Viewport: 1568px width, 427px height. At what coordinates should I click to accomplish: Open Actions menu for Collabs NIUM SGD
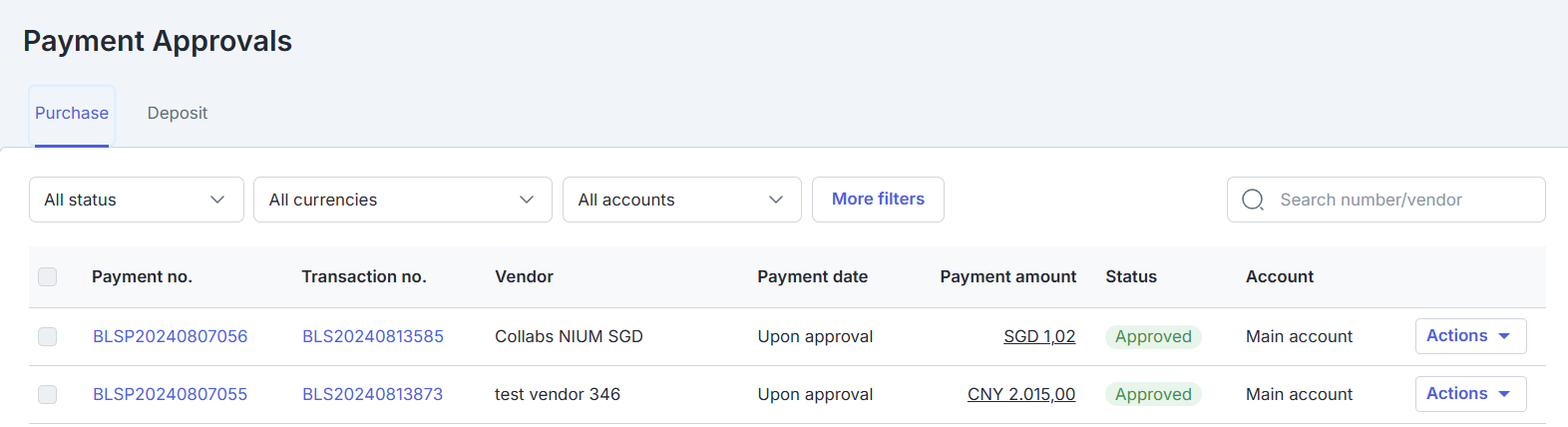pos(1470,336)
